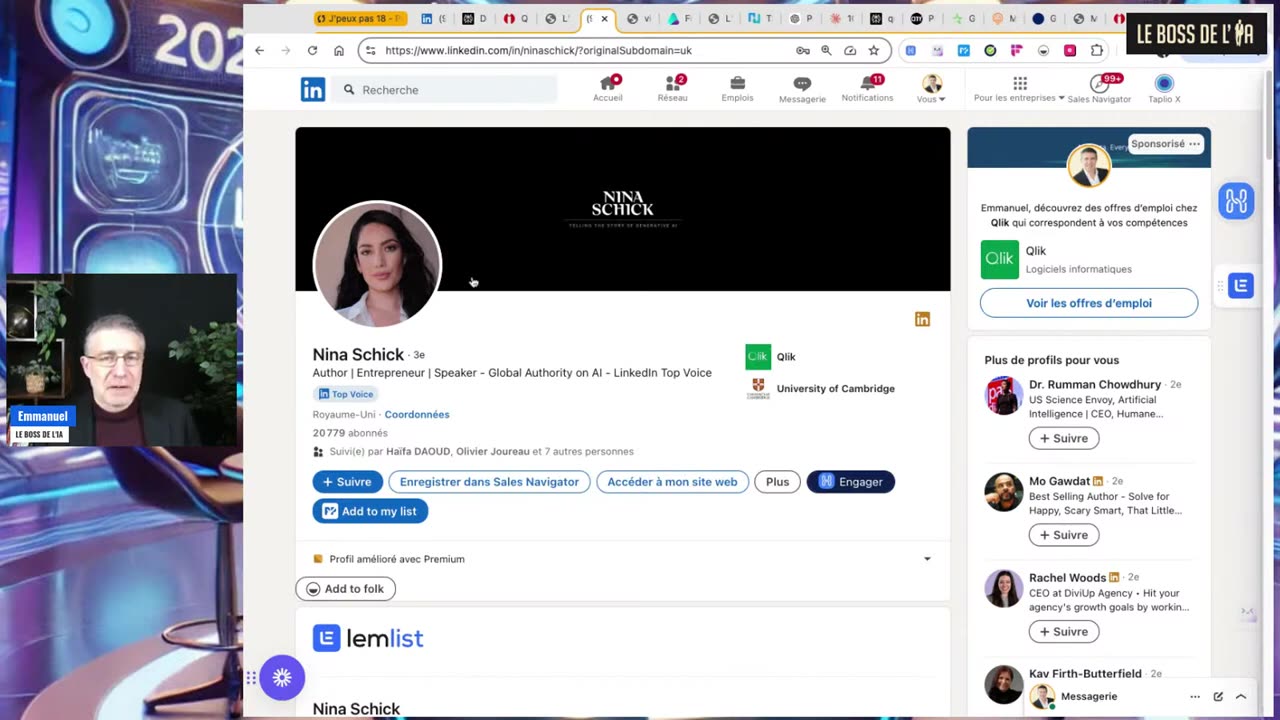Follow Rachel Woods with Suivre

[x=1063, y=632]
